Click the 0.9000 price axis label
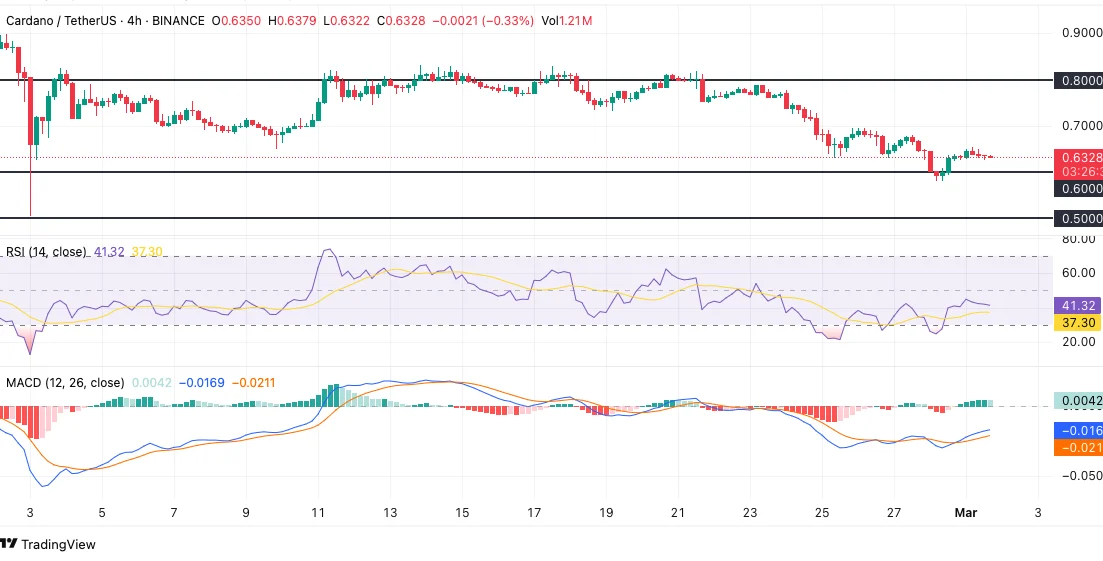The width and height of the screenshot is (1103, 561). (1081, 33)
